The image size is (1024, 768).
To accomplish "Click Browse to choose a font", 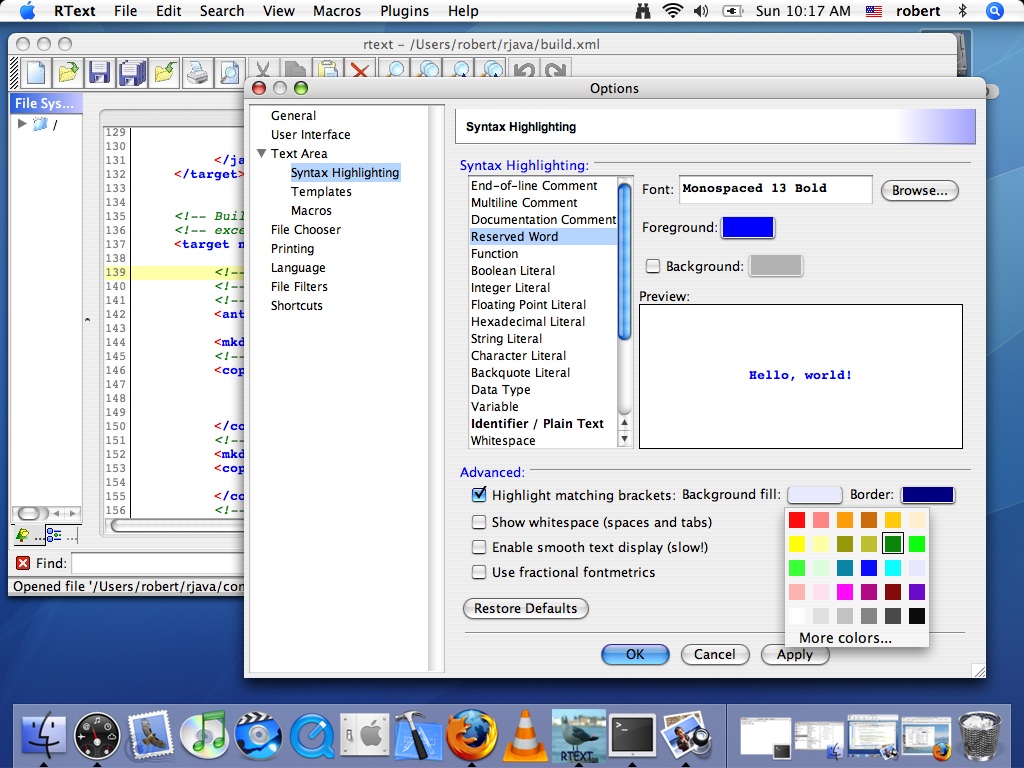I will (919, 190).
